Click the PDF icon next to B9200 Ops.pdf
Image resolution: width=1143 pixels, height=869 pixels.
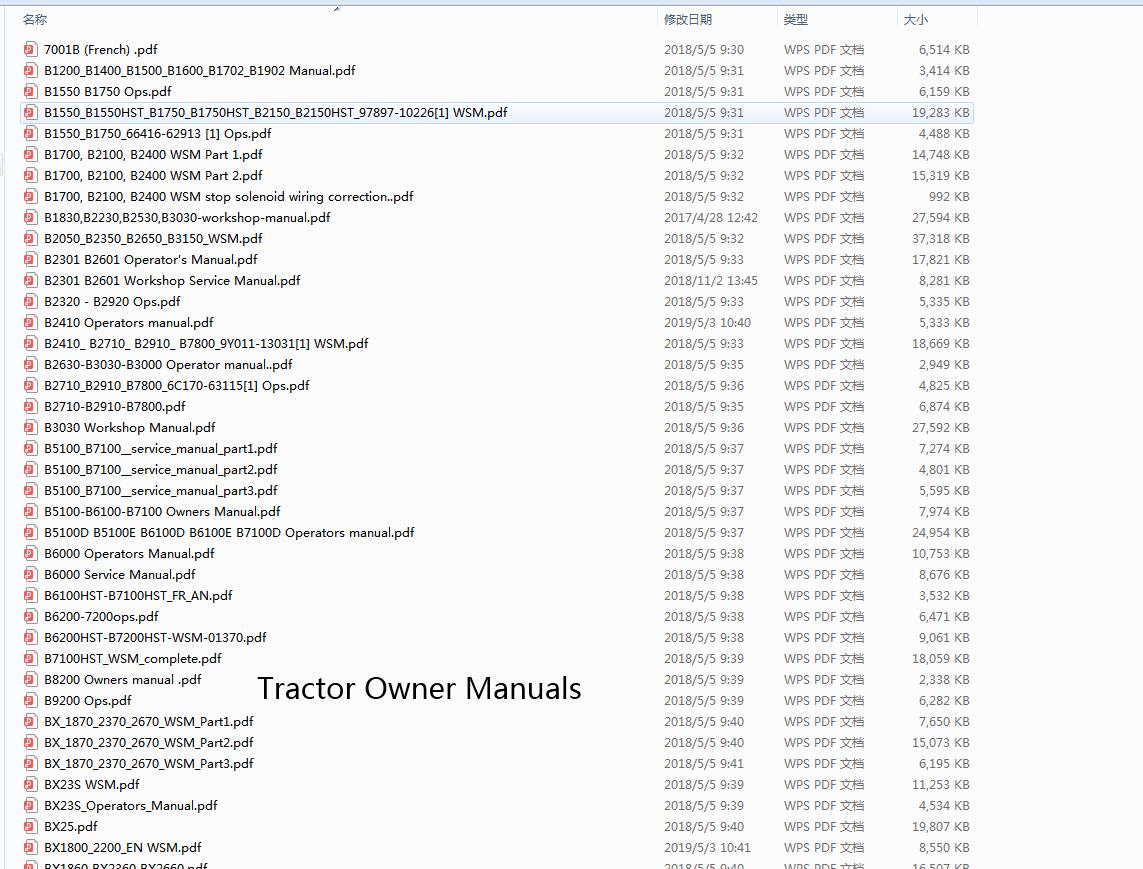click(x=29, y=700)
